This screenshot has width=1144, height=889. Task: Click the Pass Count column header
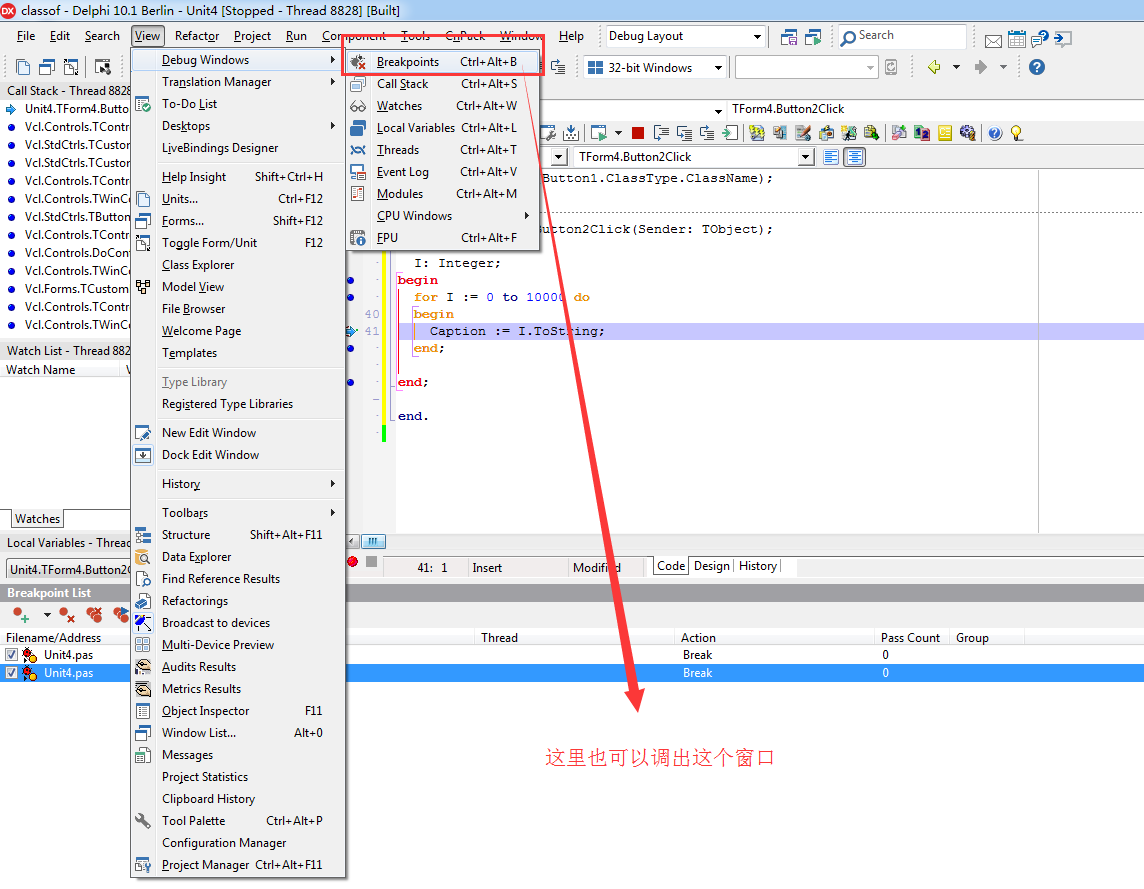coord(911,638)
